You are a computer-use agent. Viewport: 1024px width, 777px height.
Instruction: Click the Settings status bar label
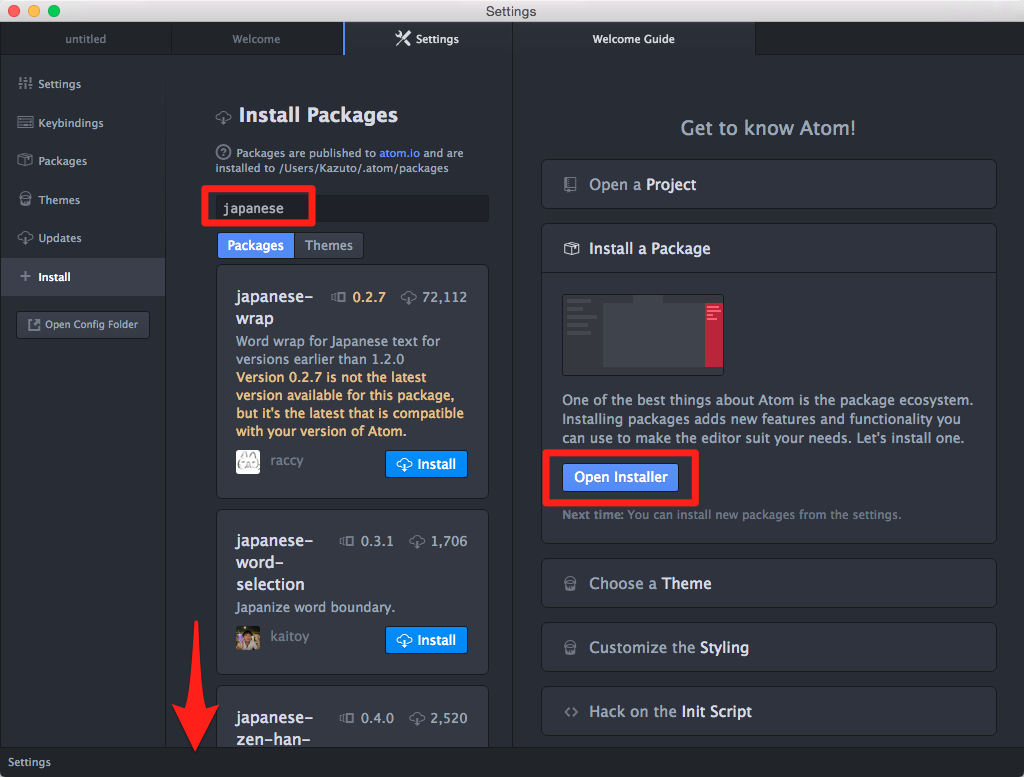click(29, 762)
